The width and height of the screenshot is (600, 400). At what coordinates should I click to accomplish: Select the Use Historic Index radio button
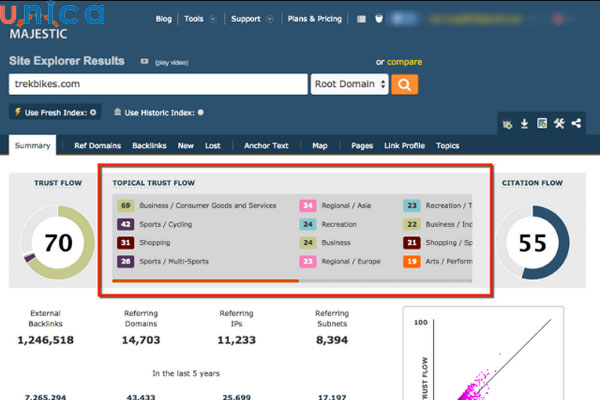(x=201, y=113)
